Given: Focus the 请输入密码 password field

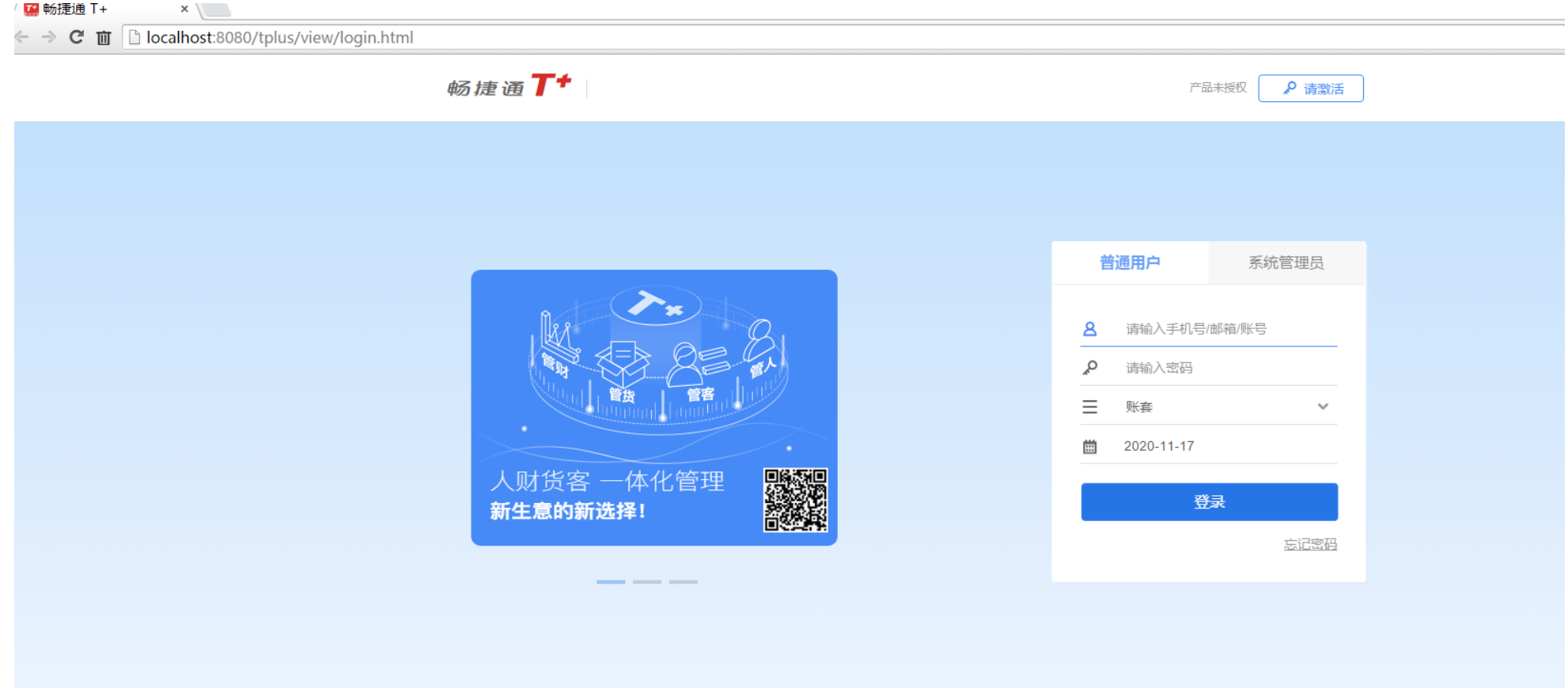Looking at the screenshot, I should pyautogui.click(x=1209, y=368).
